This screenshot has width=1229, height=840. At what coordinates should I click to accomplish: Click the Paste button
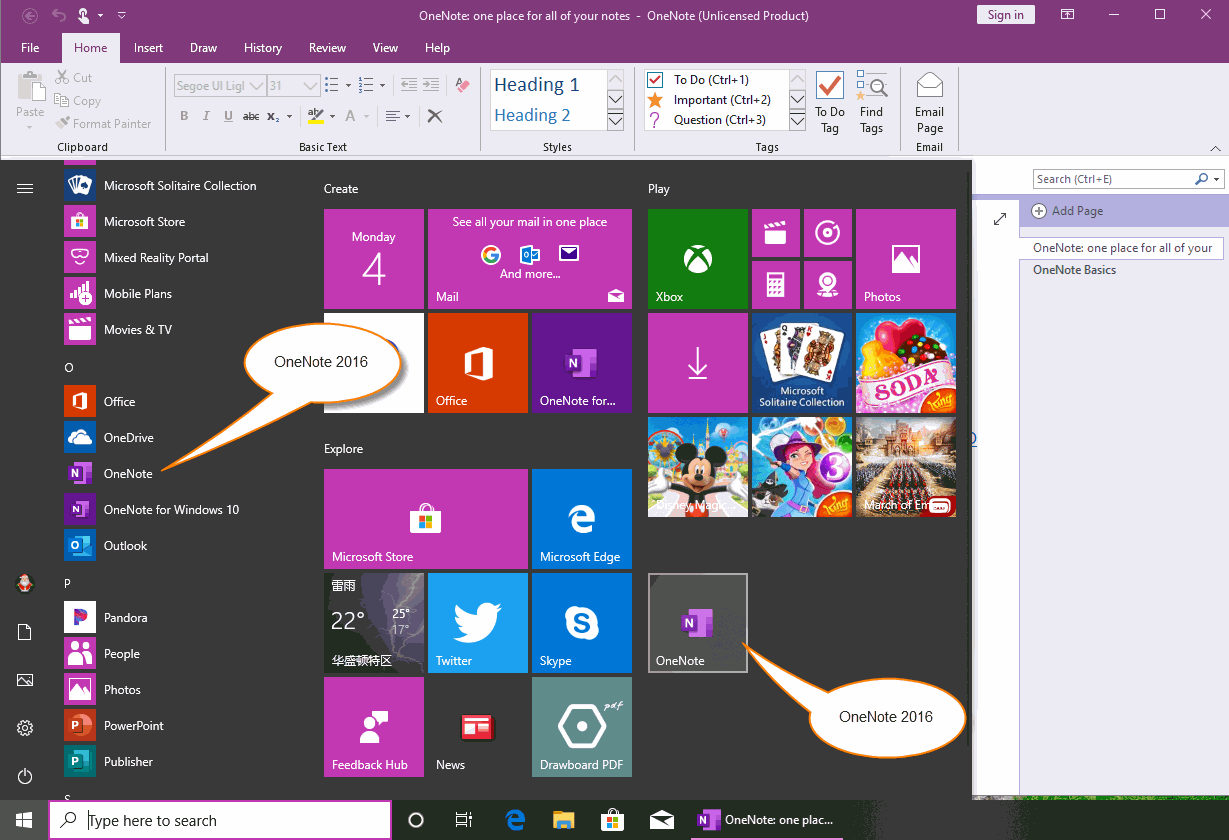pos(30,98)
